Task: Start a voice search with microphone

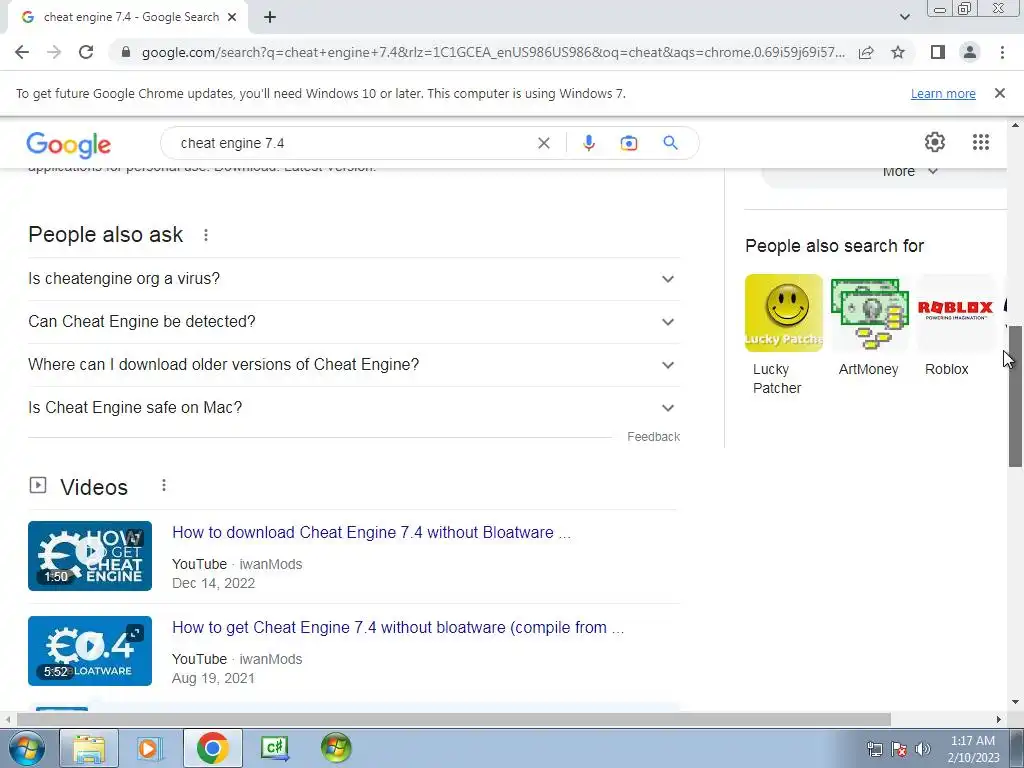Action: (x=588, y=143)
